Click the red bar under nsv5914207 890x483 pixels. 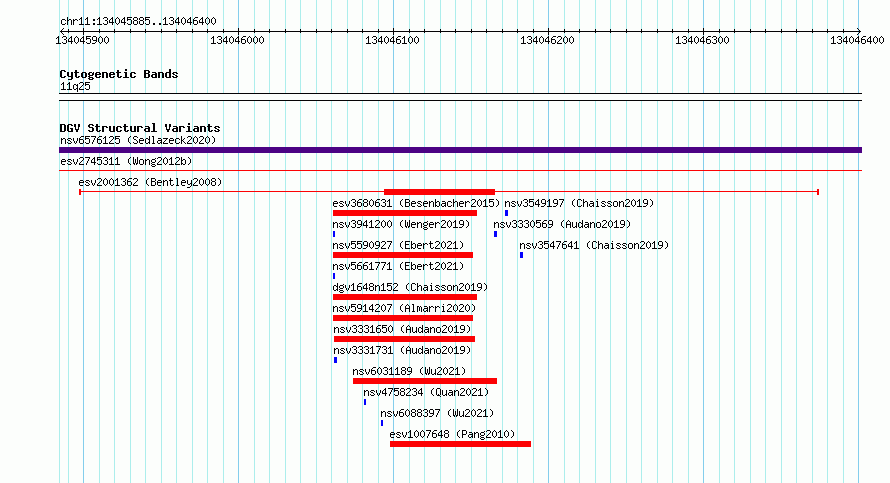point(403,318)
